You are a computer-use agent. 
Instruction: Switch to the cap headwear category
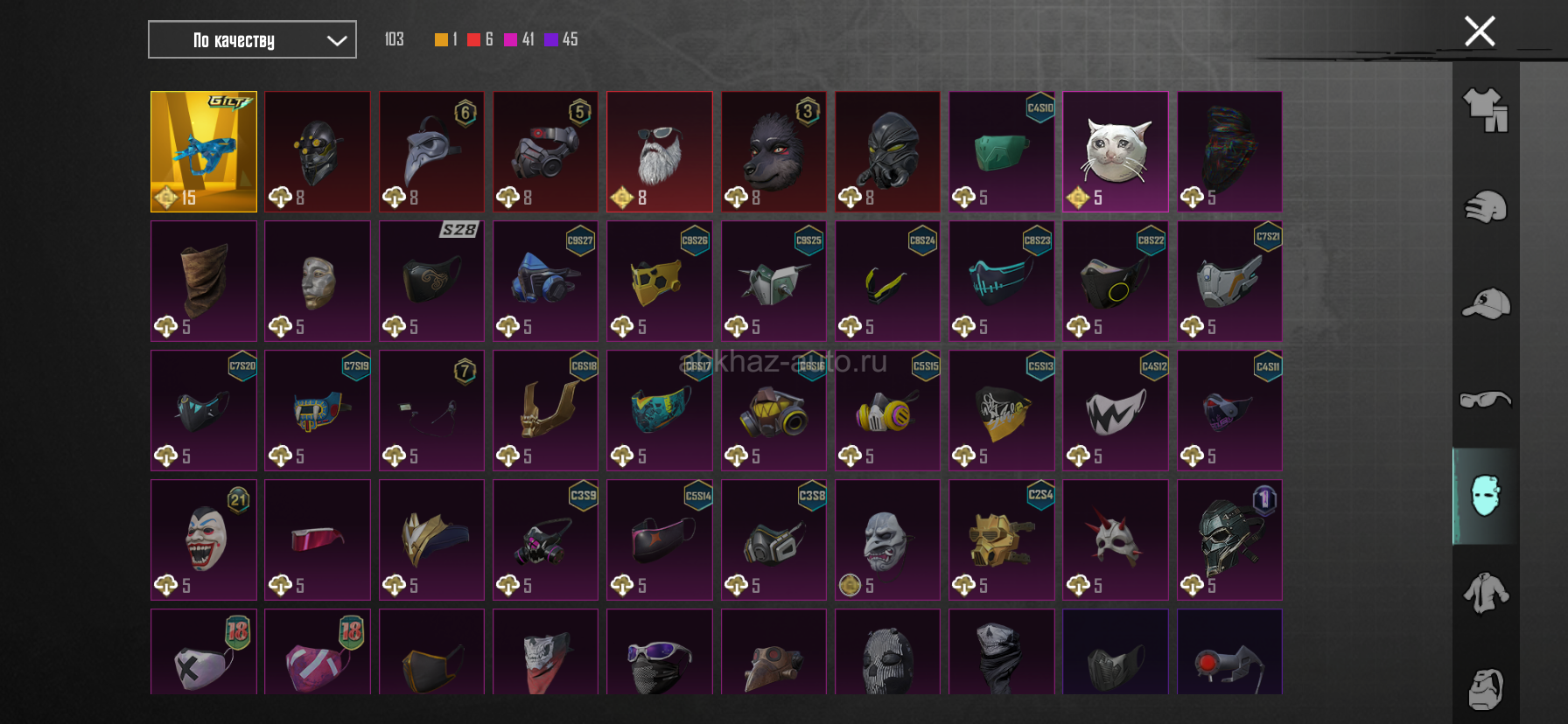coord(1486,303)
